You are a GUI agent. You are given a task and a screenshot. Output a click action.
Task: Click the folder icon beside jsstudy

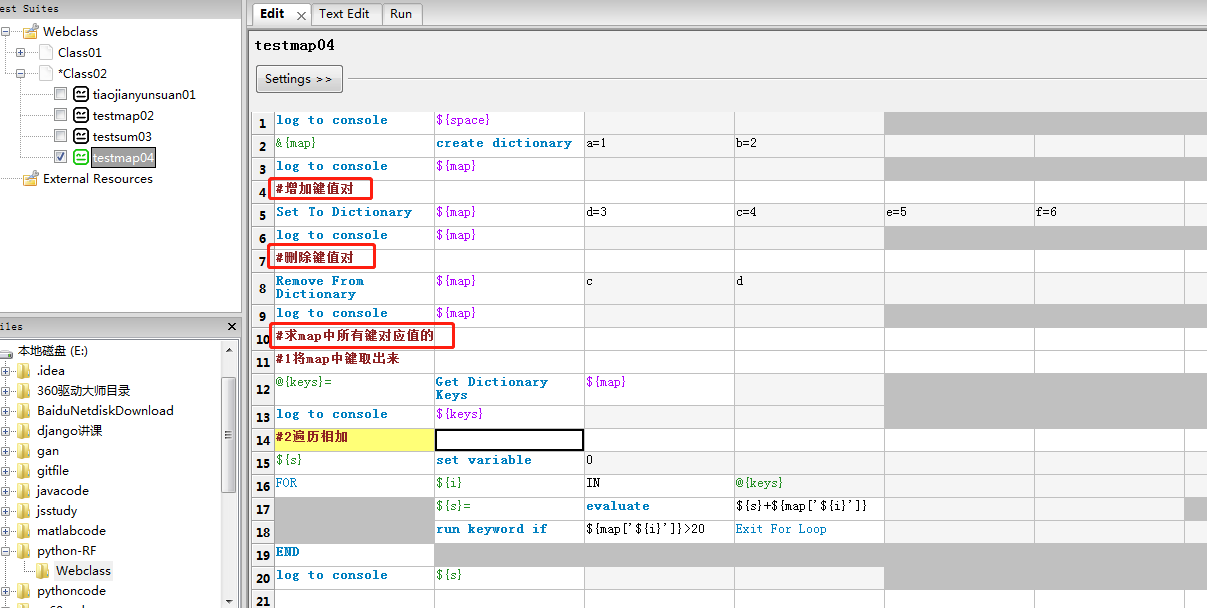(x=25, y=511)
